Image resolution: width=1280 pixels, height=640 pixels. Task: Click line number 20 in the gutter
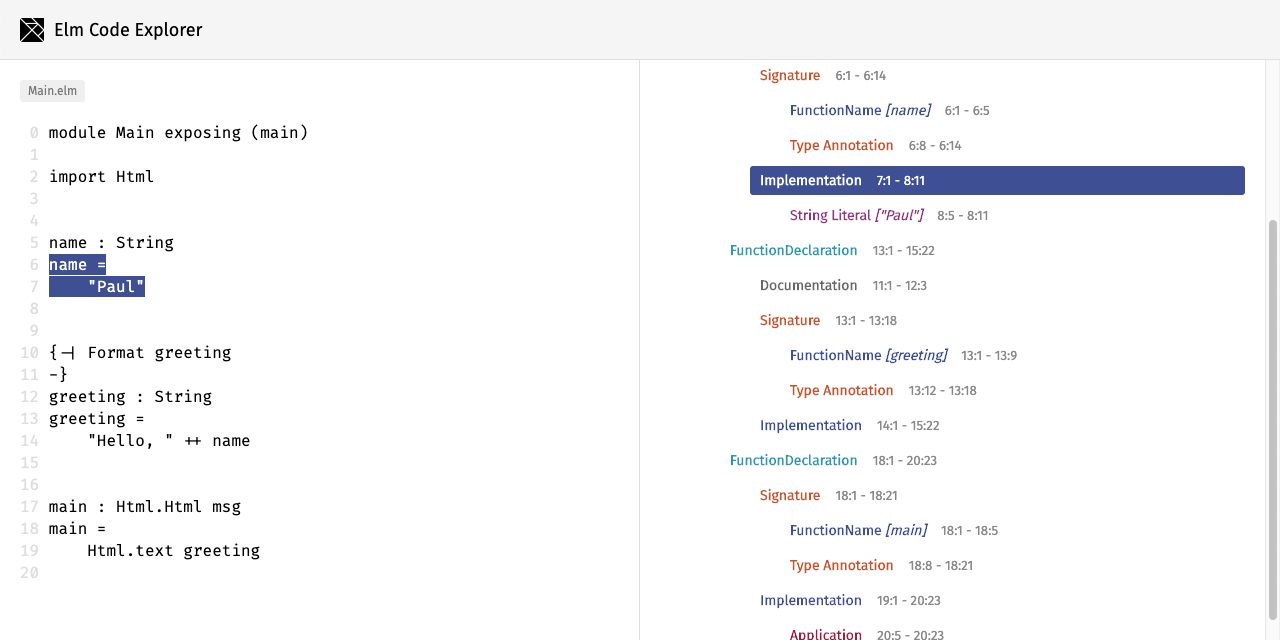click(x=29, y=572)
